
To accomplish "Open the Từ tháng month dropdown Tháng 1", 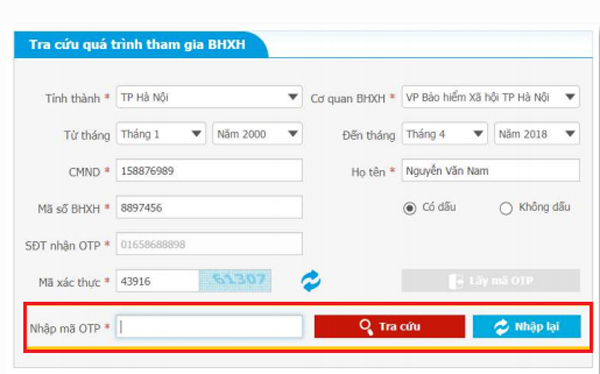I will point(161,134).
